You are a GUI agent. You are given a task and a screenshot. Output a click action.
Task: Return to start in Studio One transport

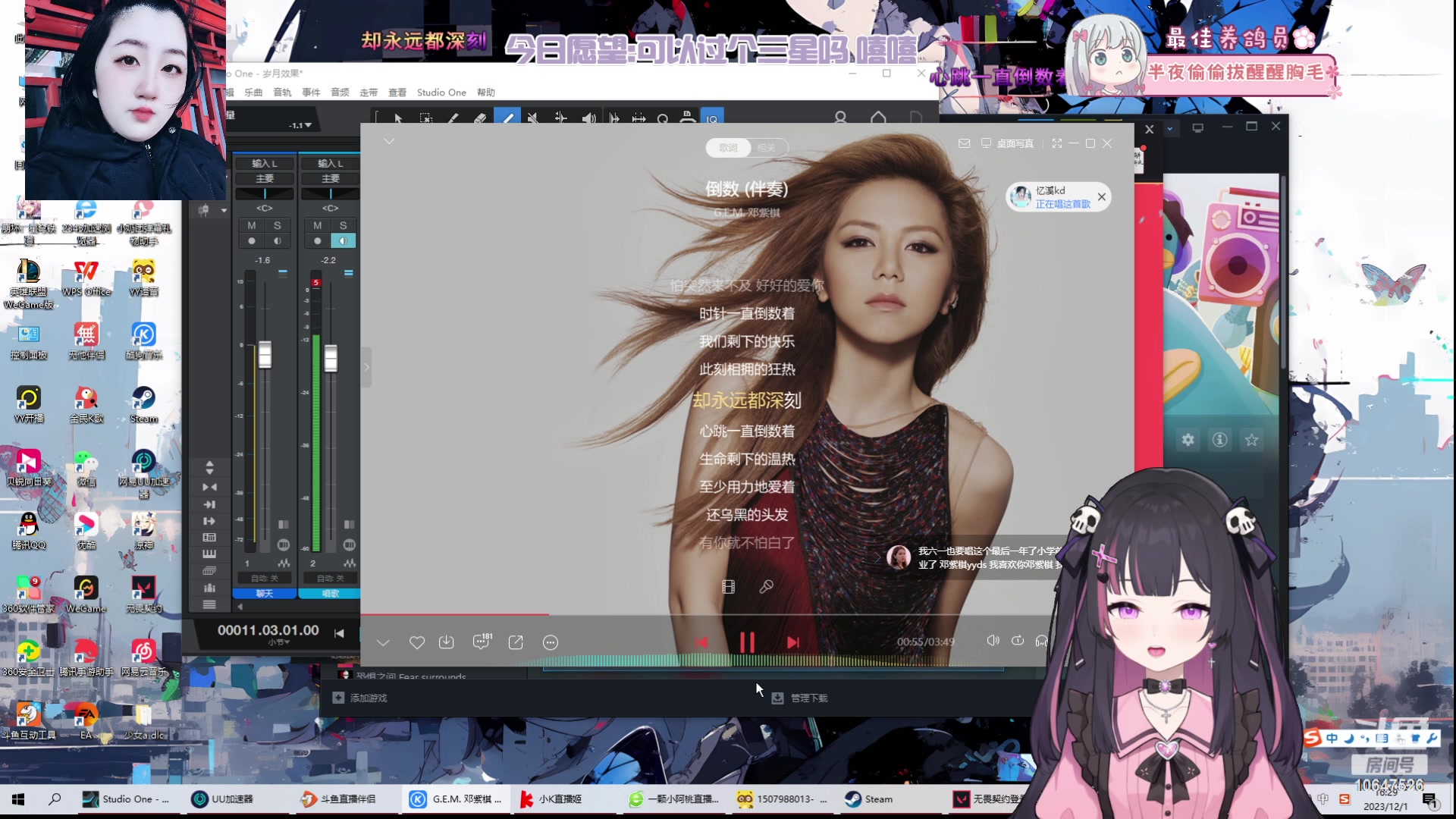[339, 632]
